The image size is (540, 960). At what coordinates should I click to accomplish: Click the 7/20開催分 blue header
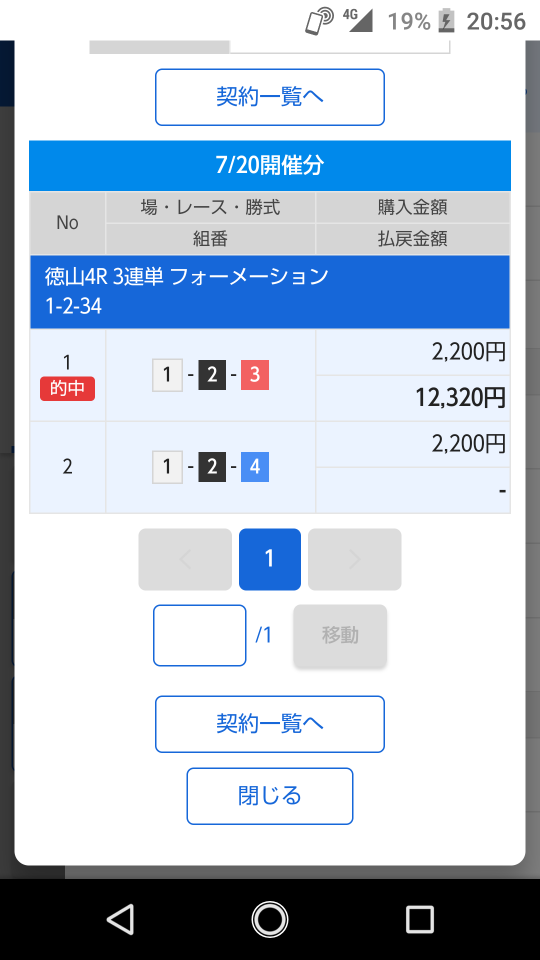pos(269,165)
